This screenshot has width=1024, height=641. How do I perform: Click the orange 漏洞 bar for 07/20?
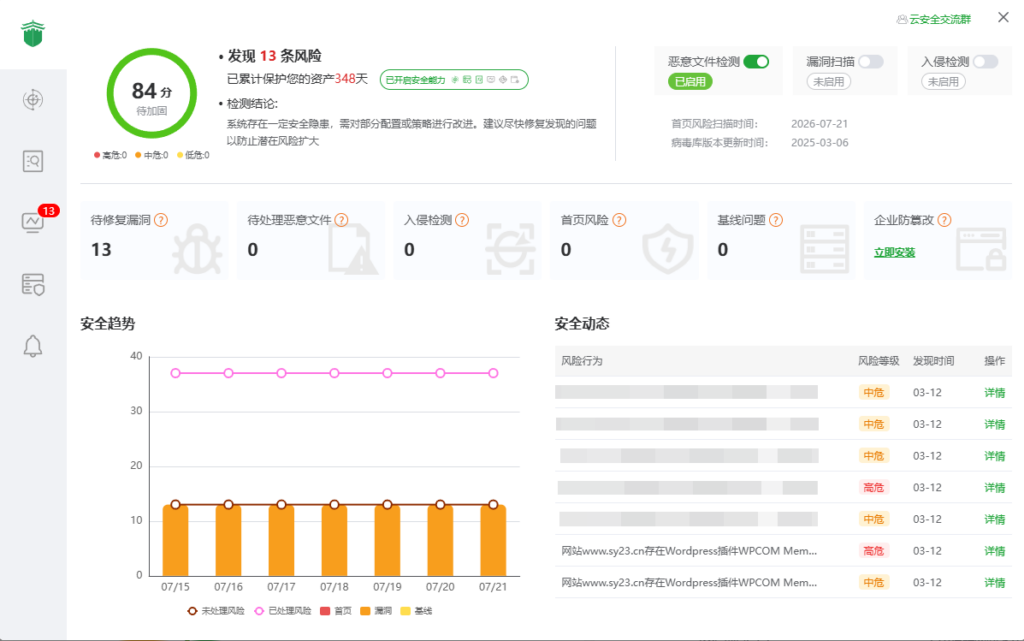440,540
